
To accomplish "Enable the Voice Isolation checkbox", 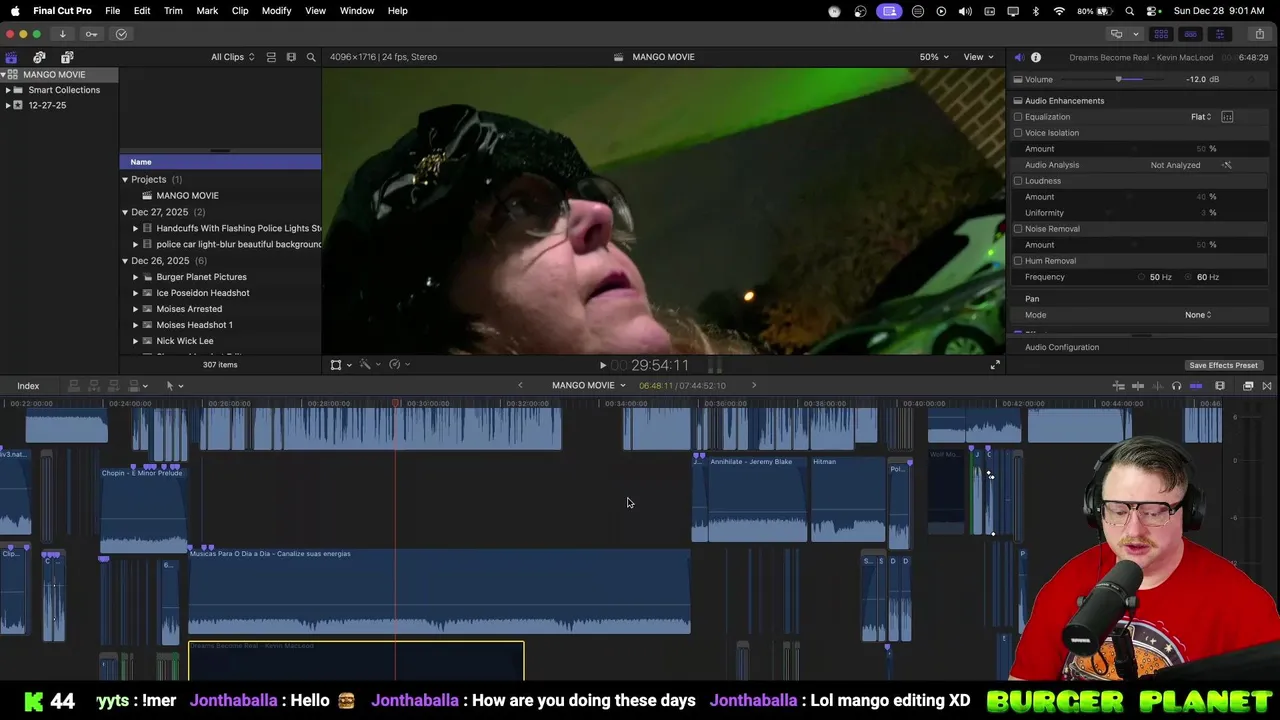I will tap(1018, 133).
